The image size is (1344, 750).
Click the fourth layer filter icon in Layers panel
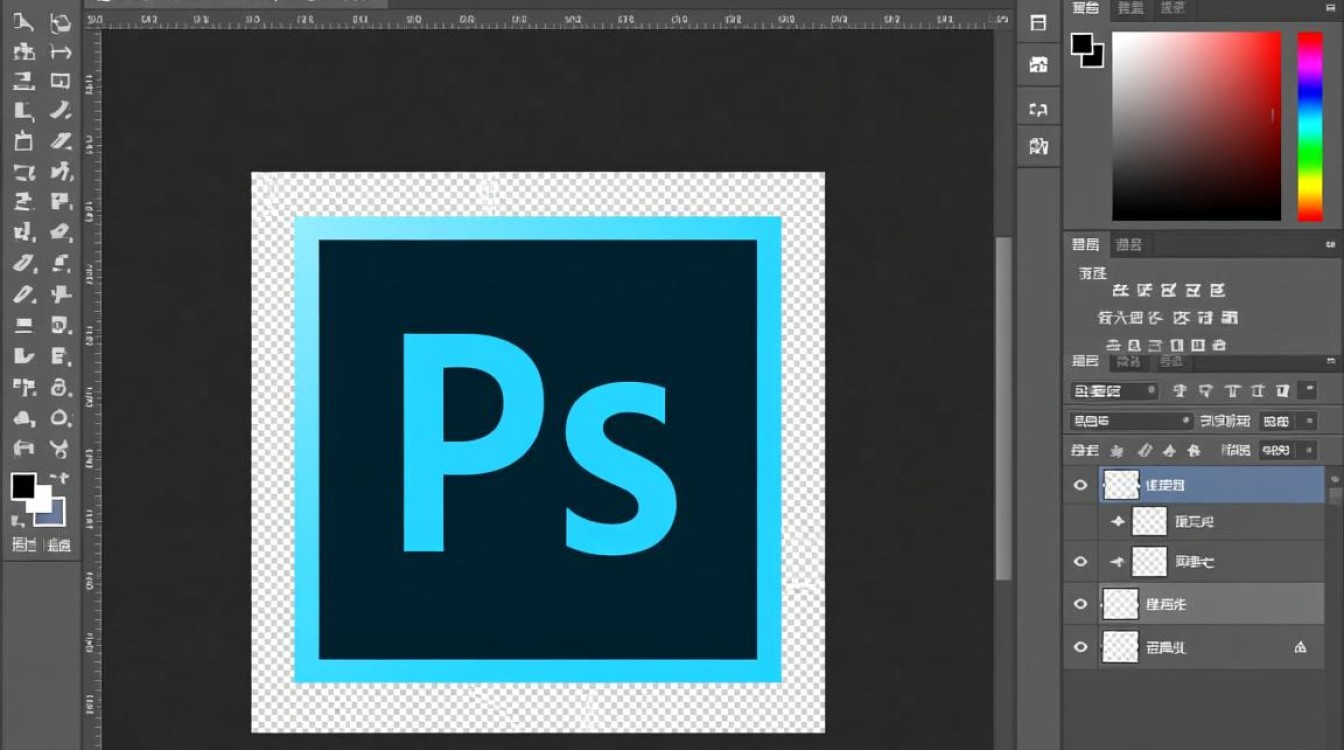click(x=1257, y=391)
